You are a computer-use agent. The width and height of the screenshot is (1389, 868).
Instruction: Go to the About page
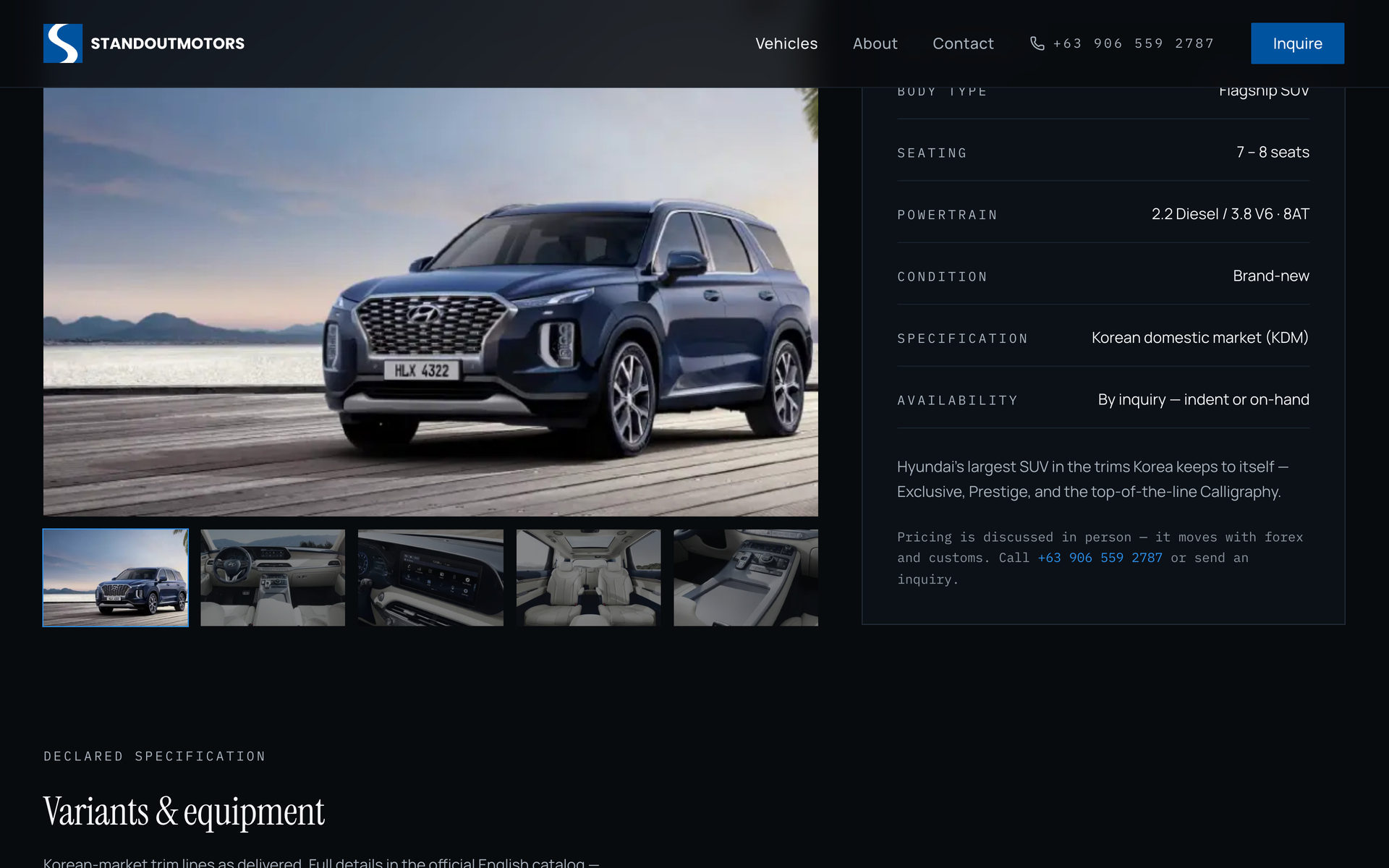tap(875, 43)
